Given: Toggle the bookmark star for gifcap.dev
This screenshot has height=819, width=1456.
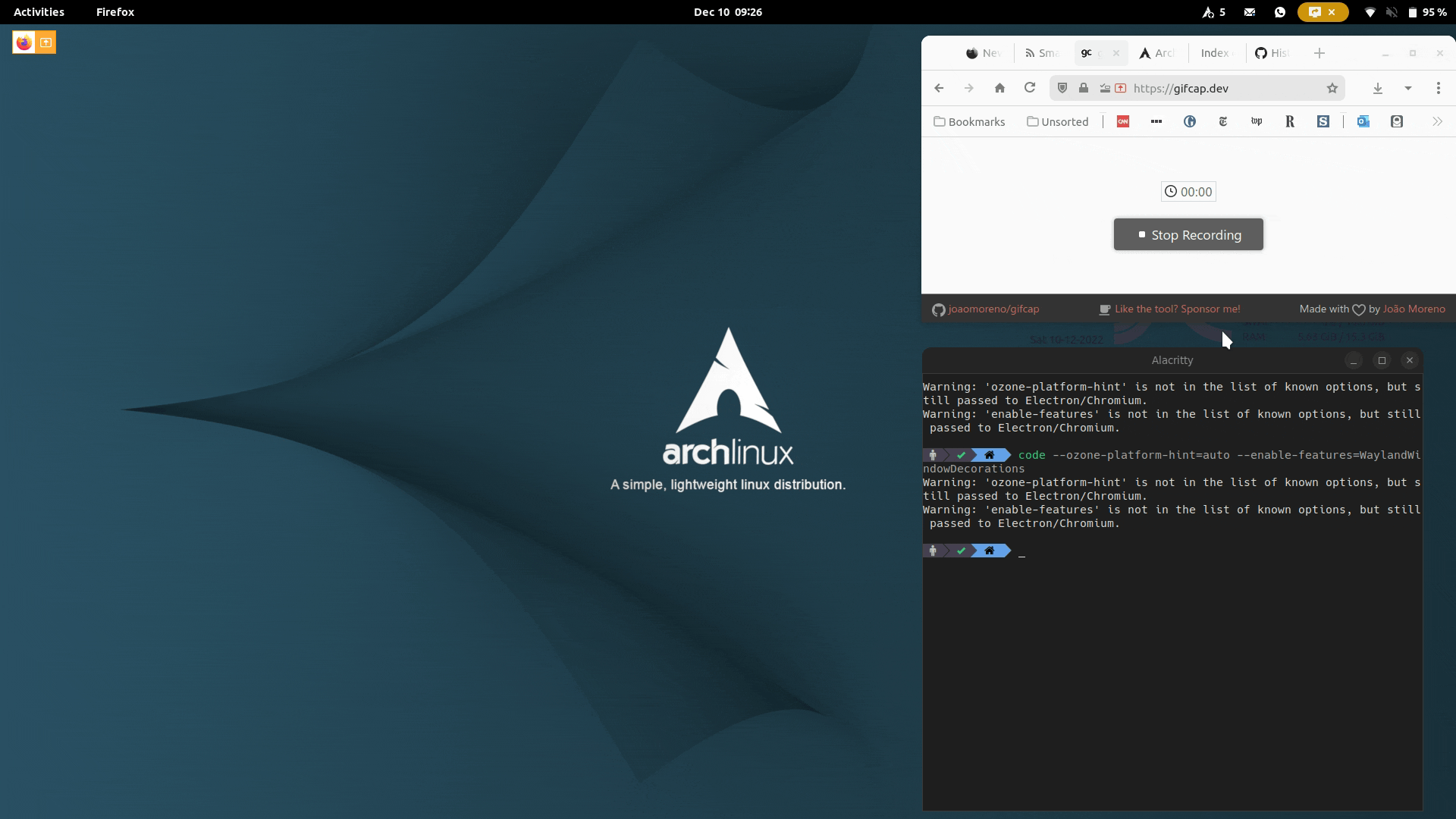Looking at the screenshot, I should point(1332,88).
